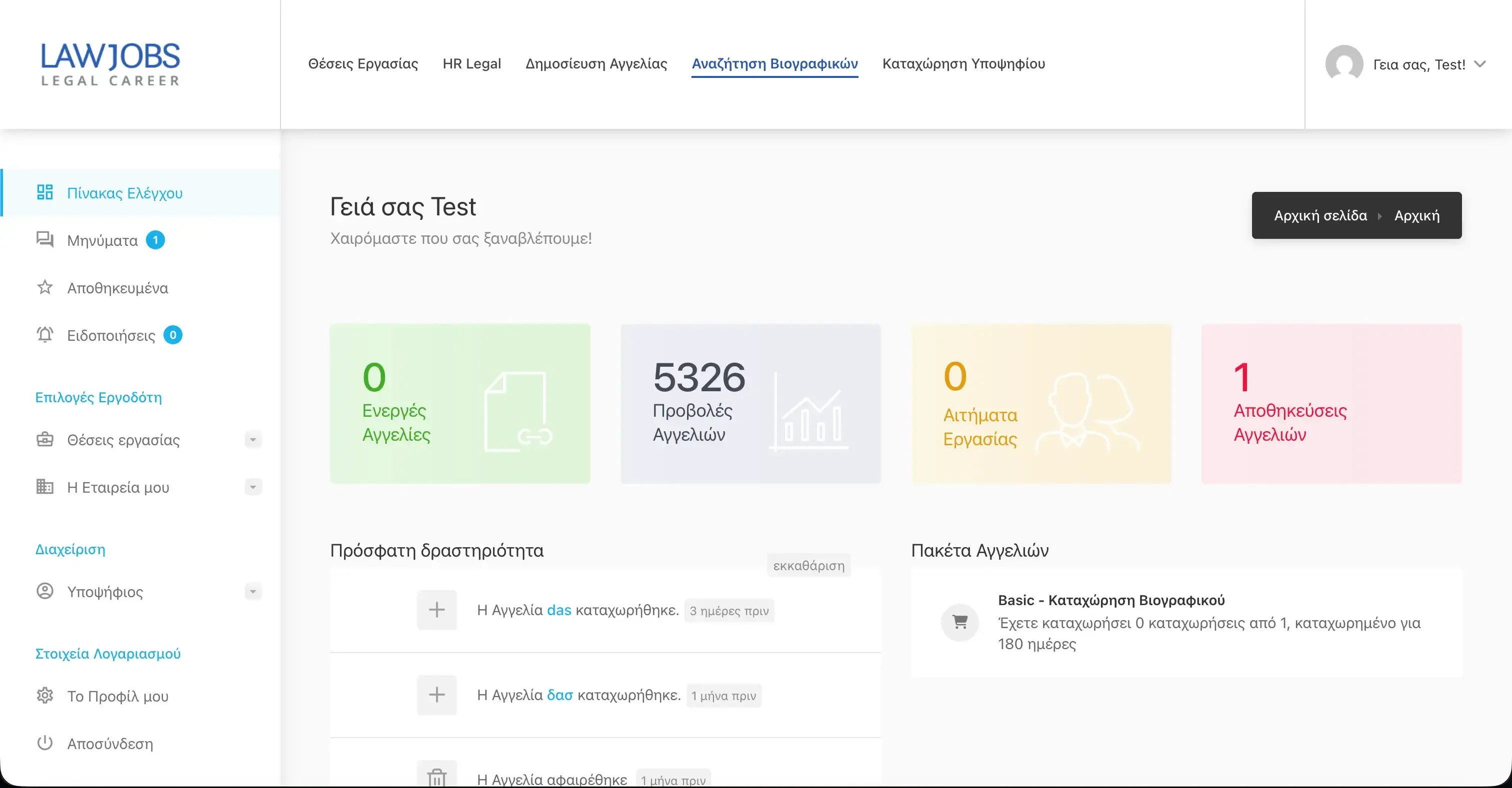Click Αρχική breadcrumb item
Screen dimensions: 1512x788
1417,215
